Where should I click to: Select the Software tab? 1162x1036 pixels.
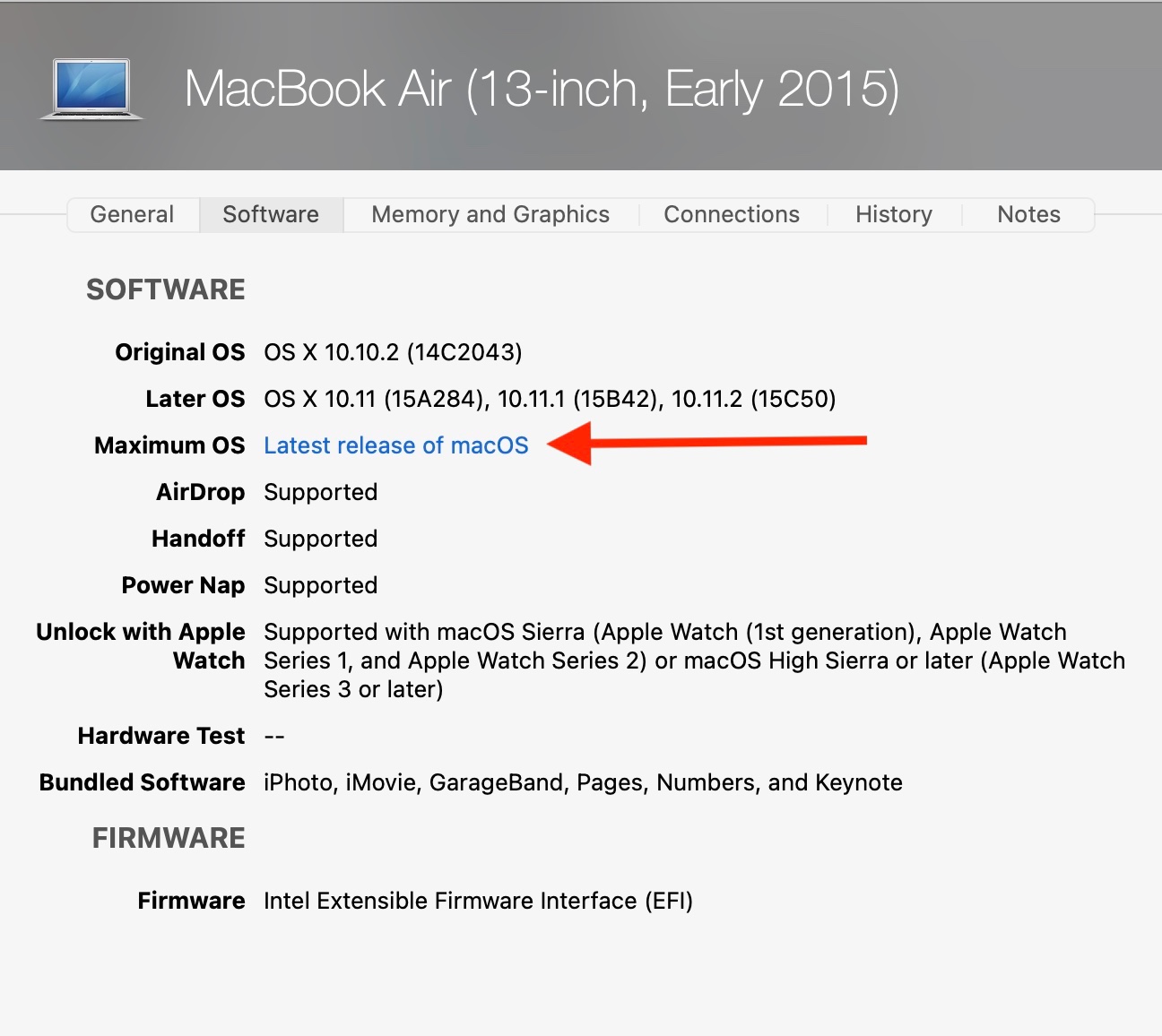point(271,215)
